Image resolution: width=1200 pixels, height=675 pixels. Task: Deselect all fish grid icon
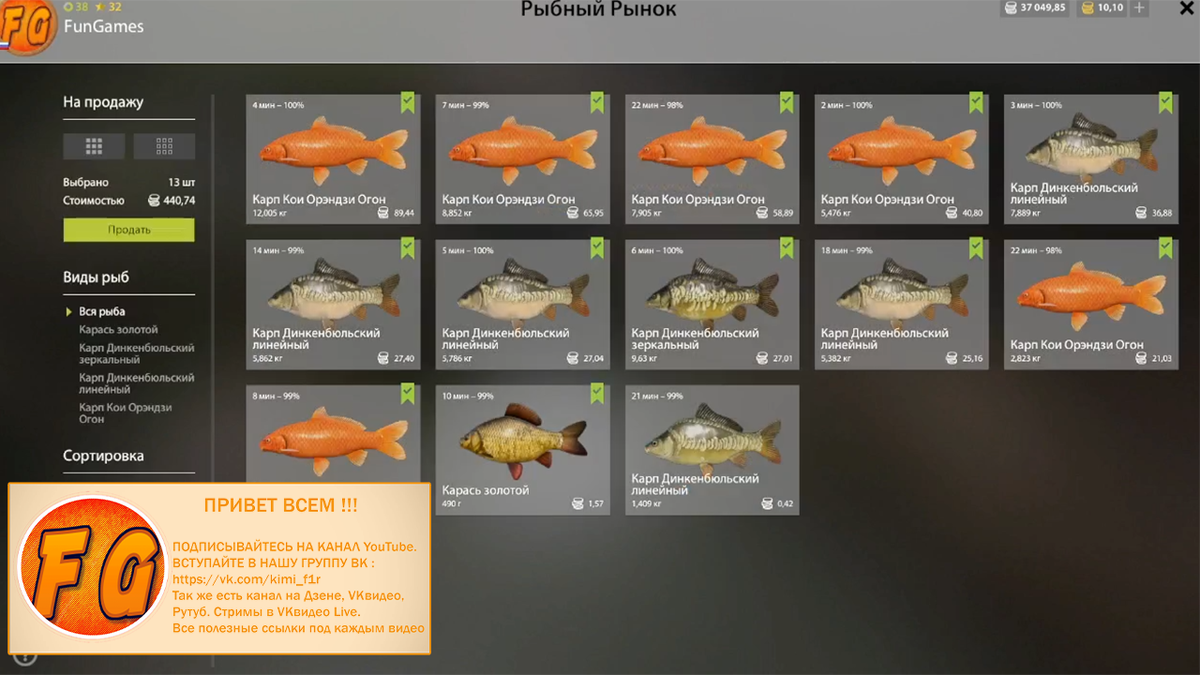(164, 146)
